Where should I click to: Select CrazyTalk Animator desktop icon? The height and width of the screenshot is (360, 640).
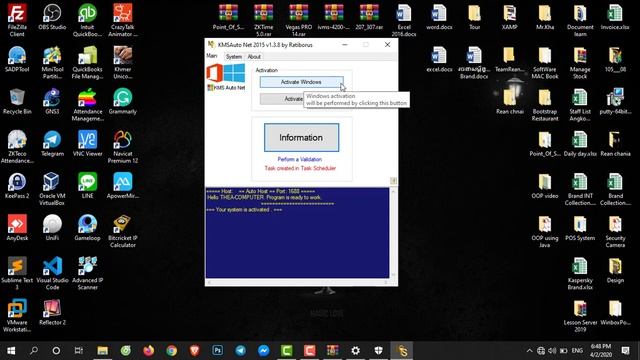[x=122, y=20]
